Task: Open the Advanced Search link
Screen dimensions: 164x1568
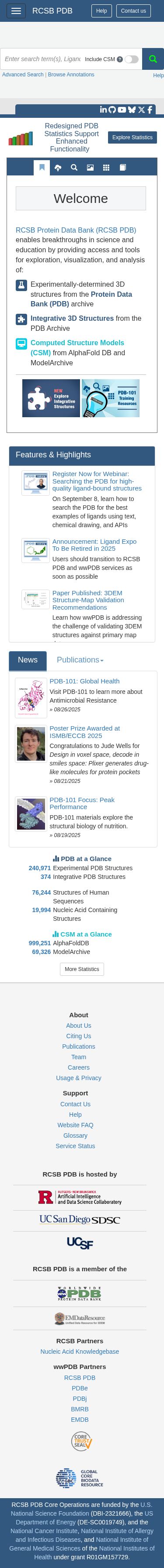Action: [23, 75]
